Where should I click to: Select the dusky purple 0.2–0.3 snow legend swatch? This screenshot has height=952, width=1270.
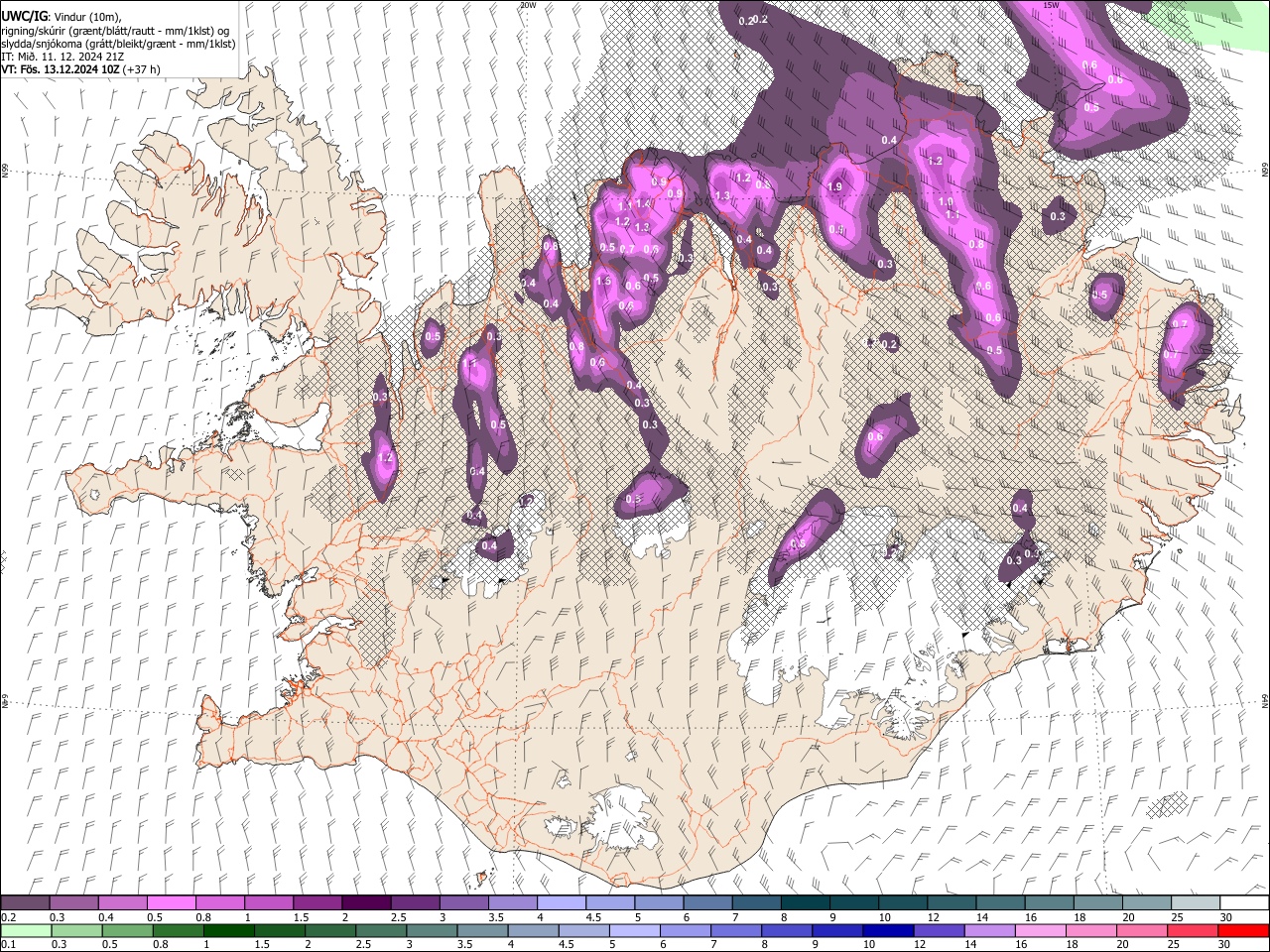click(25, 903)
